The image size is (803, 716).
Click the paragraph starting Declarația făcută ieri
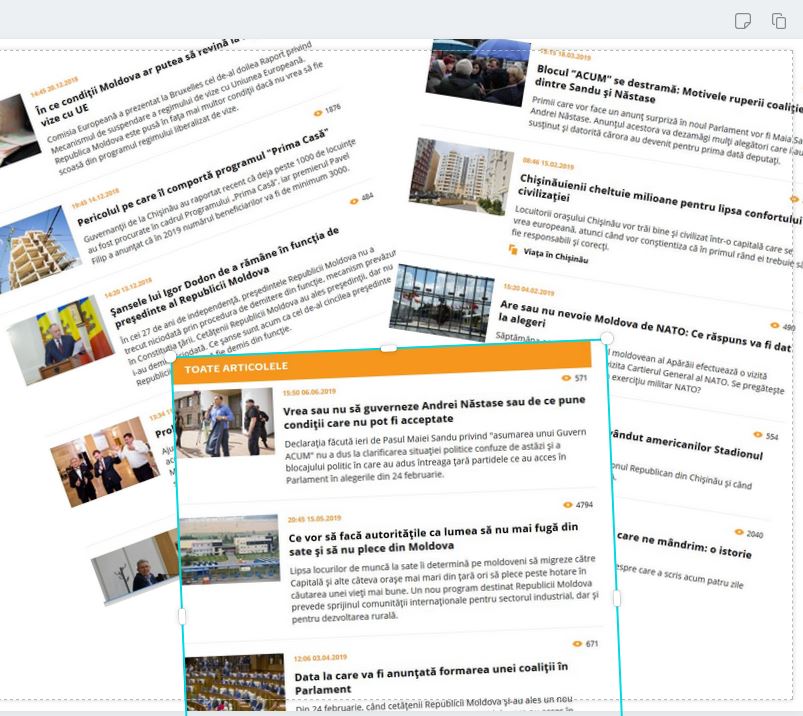[436, 456]
